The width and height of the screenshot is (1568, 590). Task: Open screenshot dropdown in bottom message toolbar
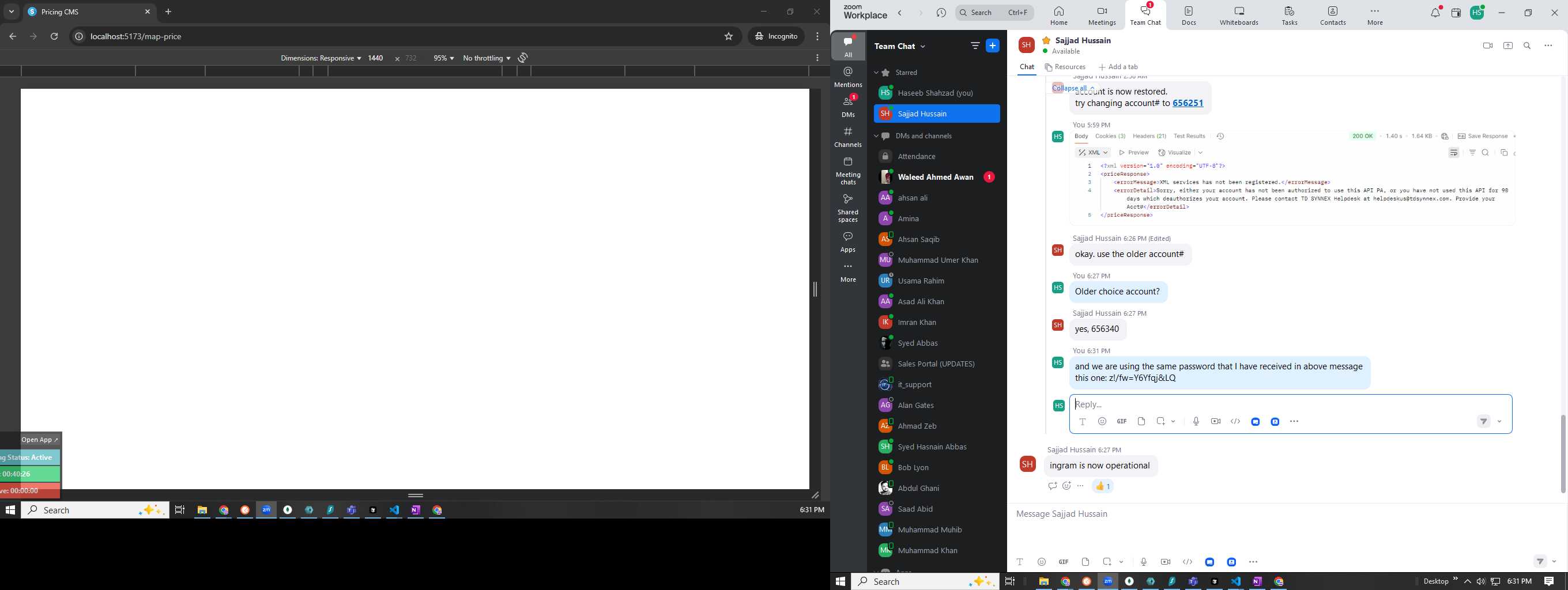pyautogui.click(x=1121, y=562)
